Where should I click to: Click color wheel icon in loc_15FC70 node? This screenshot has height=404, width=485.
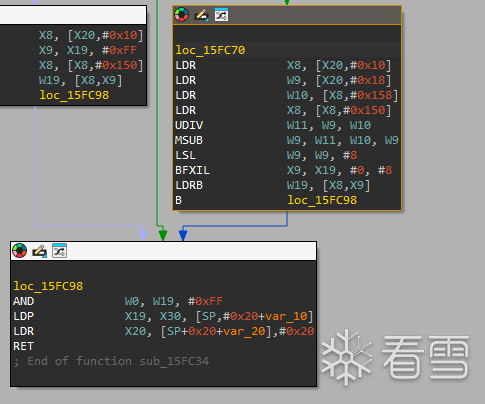[x=182, y=15]
